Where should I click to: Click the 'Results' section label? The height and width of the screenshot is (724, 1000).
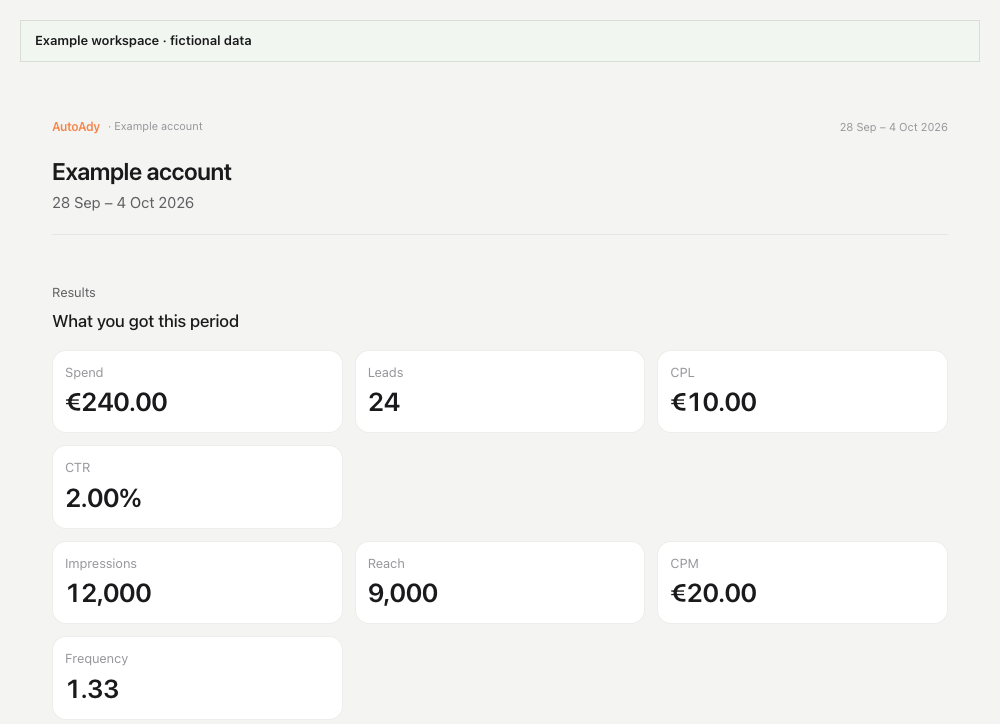(74, 293)
